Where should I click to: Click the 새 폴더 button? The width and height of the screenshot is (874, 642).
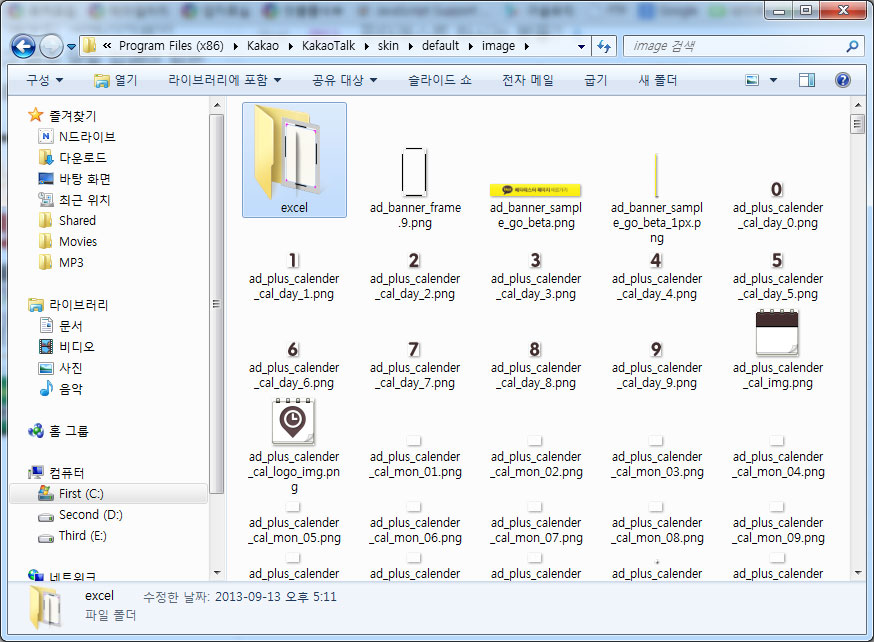(x=658, y=80)
